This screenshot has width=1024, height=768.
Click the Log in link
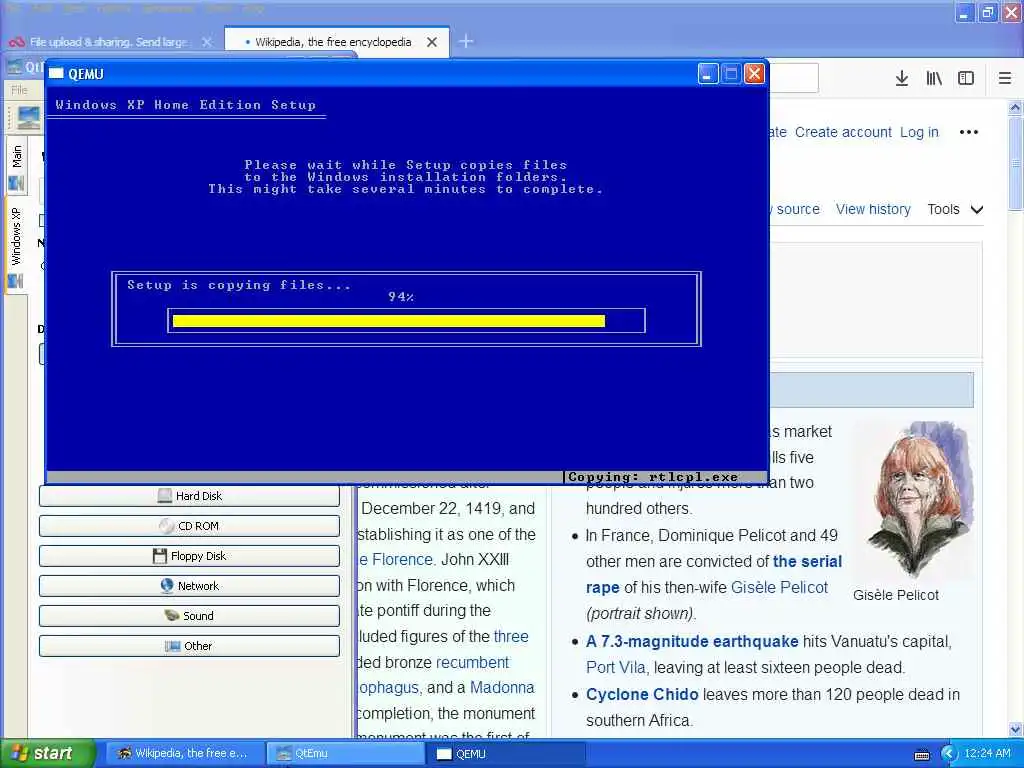tap(919, 132)
